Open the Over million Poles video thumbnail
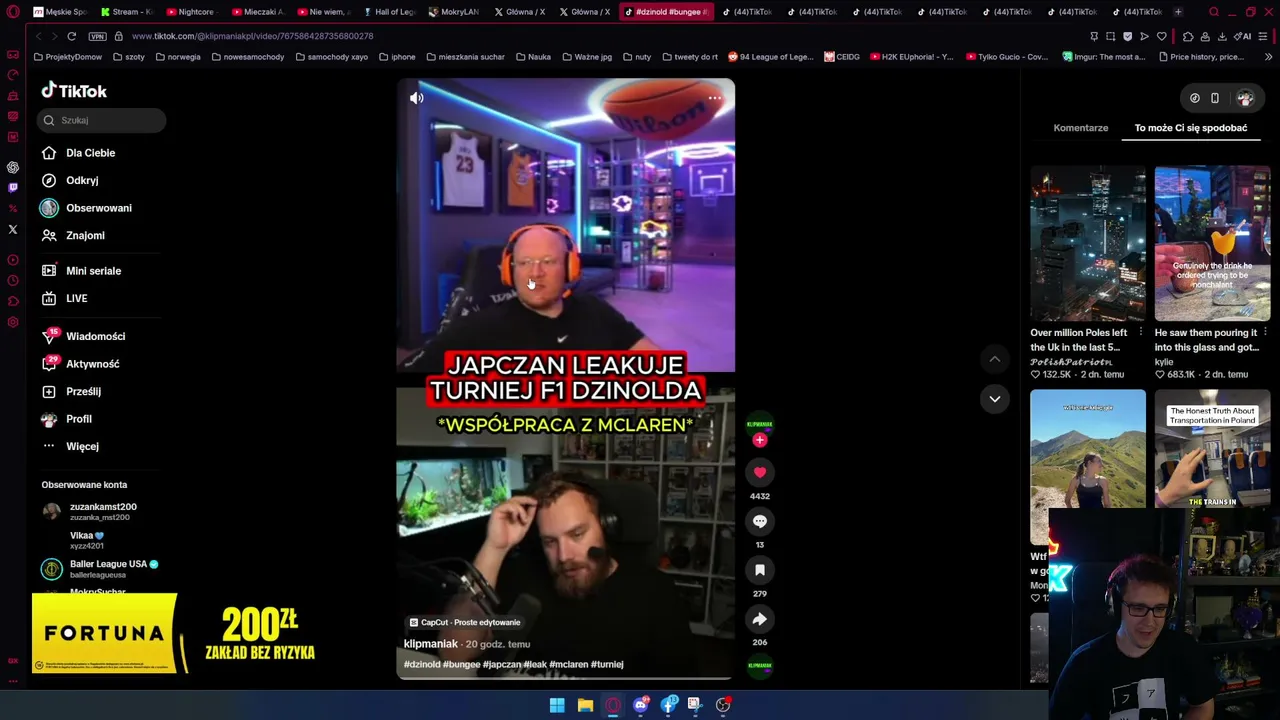 point(1088,243)
